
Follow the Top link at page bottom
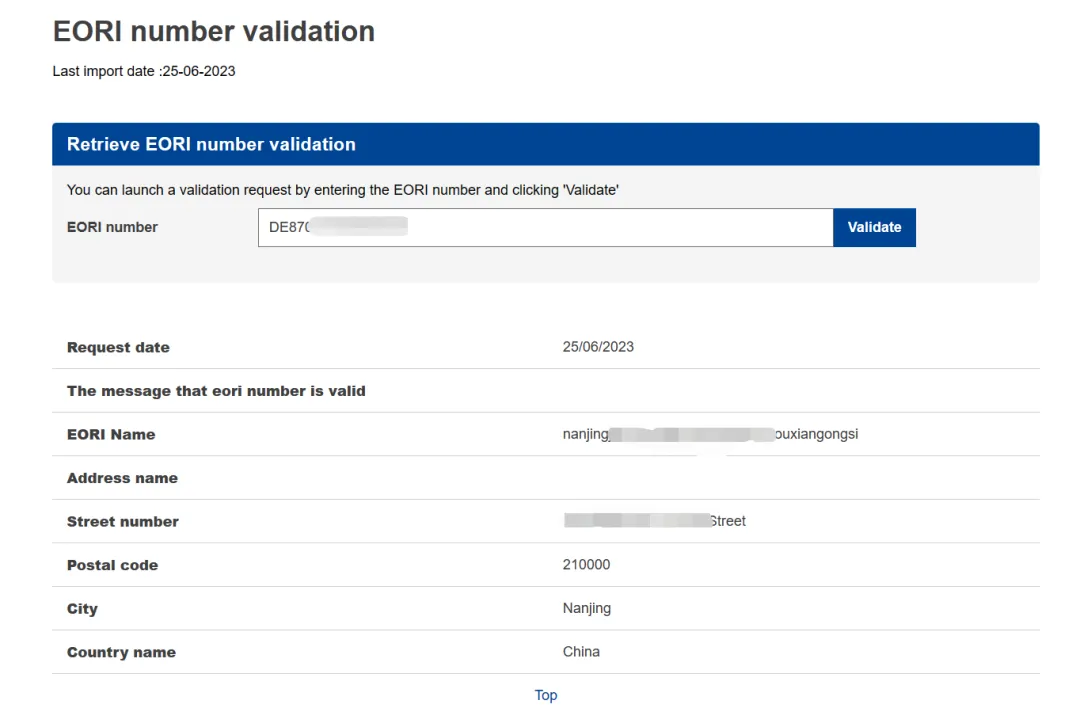(546, 695)
